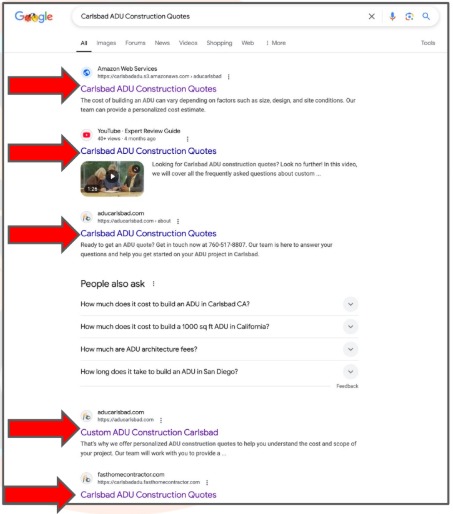Click the 'People also ask' heading

coord(113,284)
